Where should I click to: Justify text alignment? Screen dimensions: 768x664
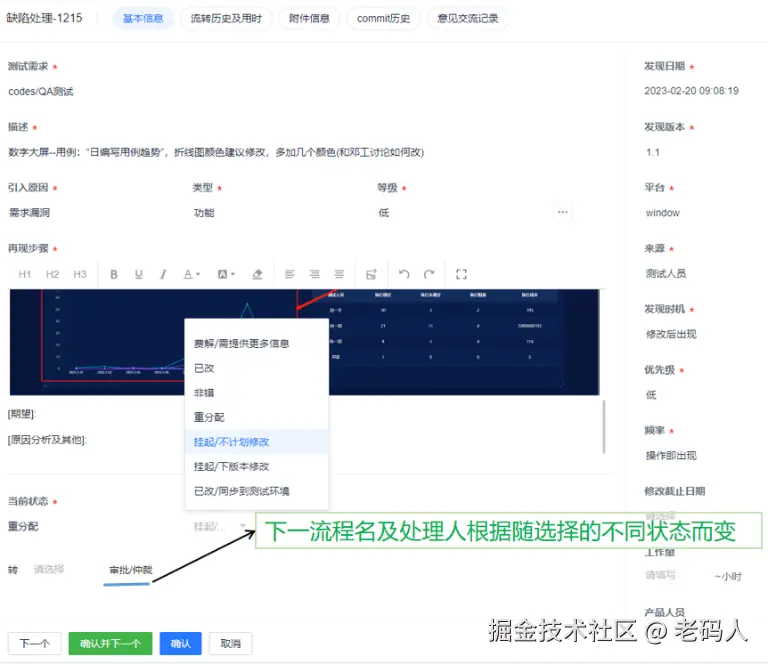(x=339, y=274)
